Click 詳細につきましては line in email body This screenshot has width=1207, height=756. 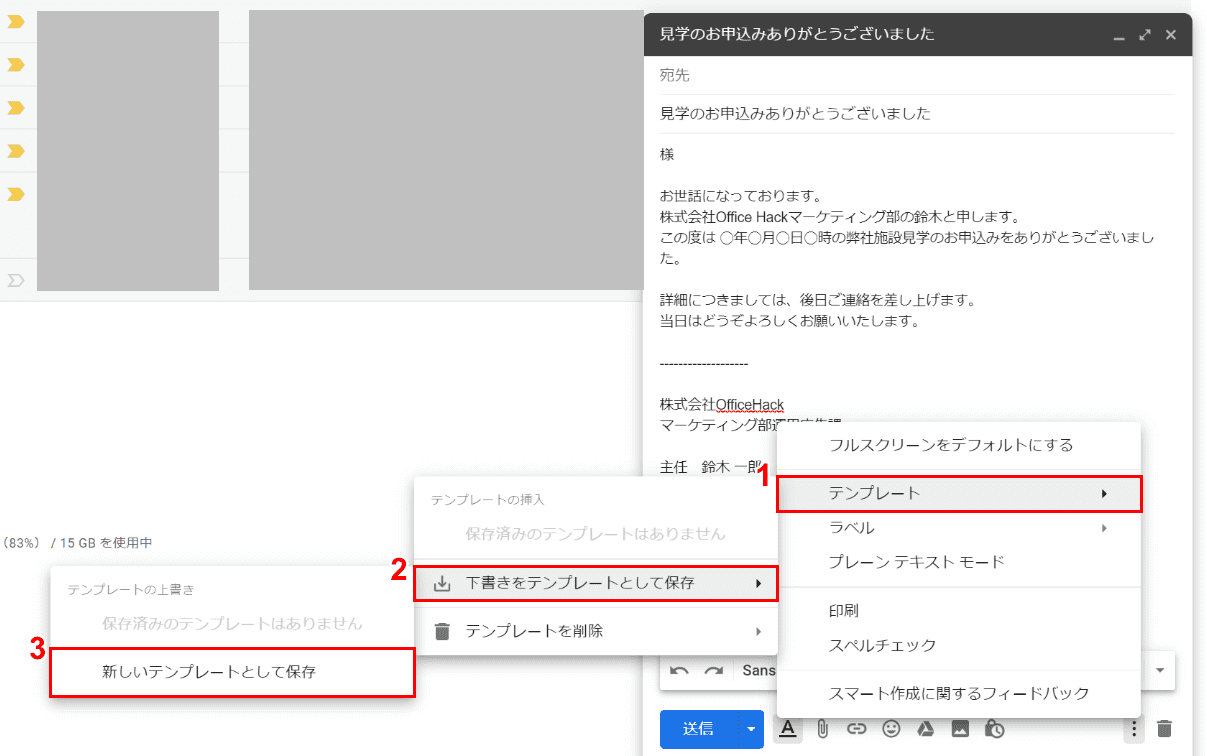[817, 300]
